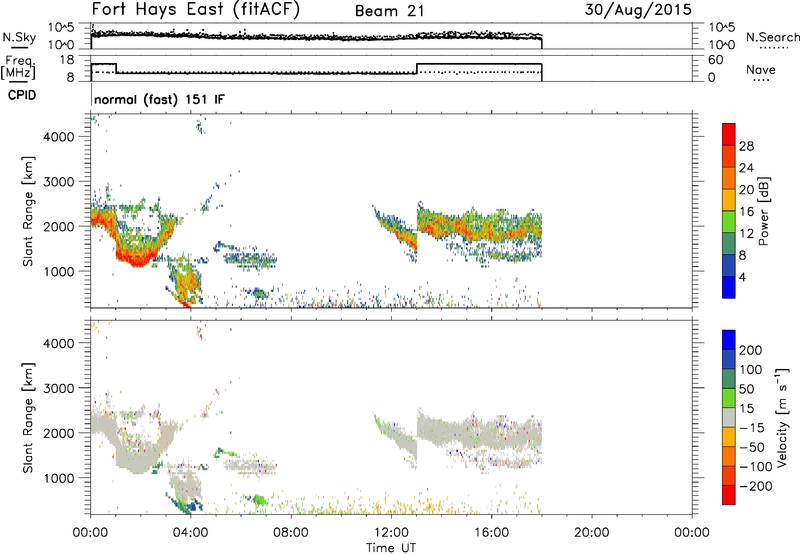800x554 pixels.
Task: Click the 'Slant Range [km]' label of power panel
Action: pyautogui.click(x=28, y=211)
